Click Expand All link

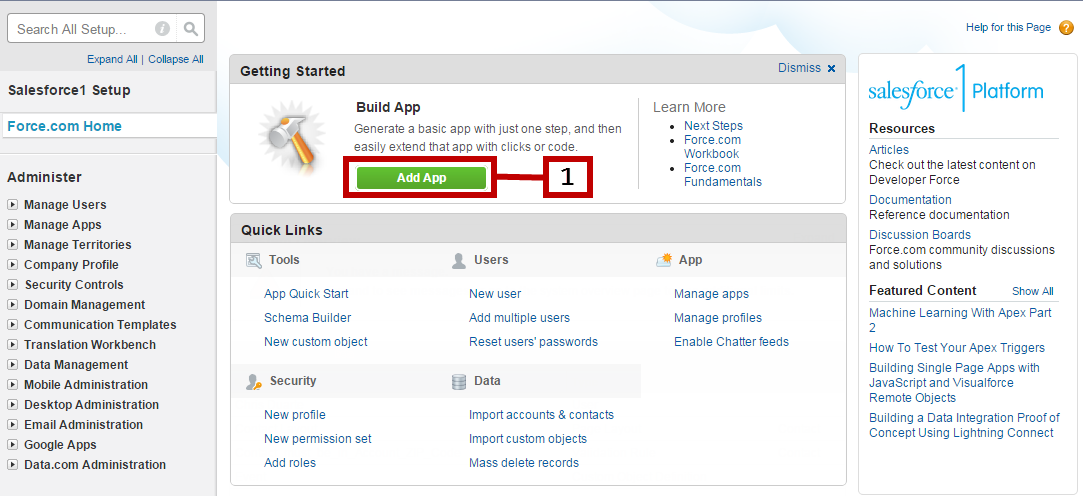coord(112,59)
